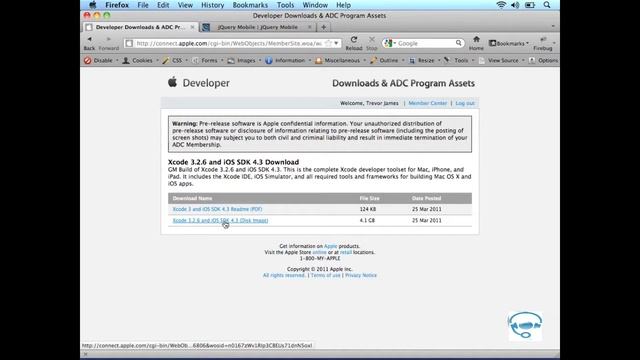This screenshot has width=640, height=360.
Task: Click the Member Center link
Action: pos(428,103)
